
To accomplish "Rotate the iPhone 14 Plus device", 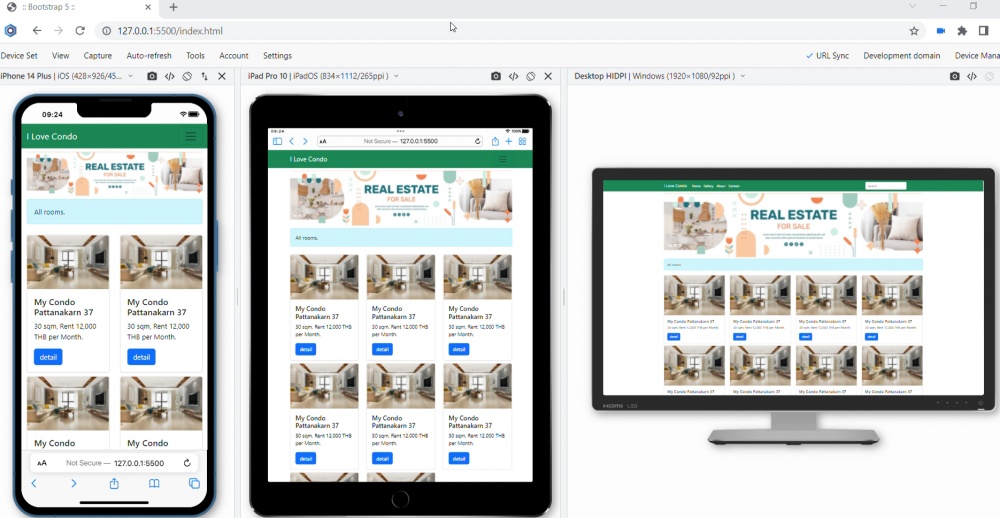I will 187,76.
